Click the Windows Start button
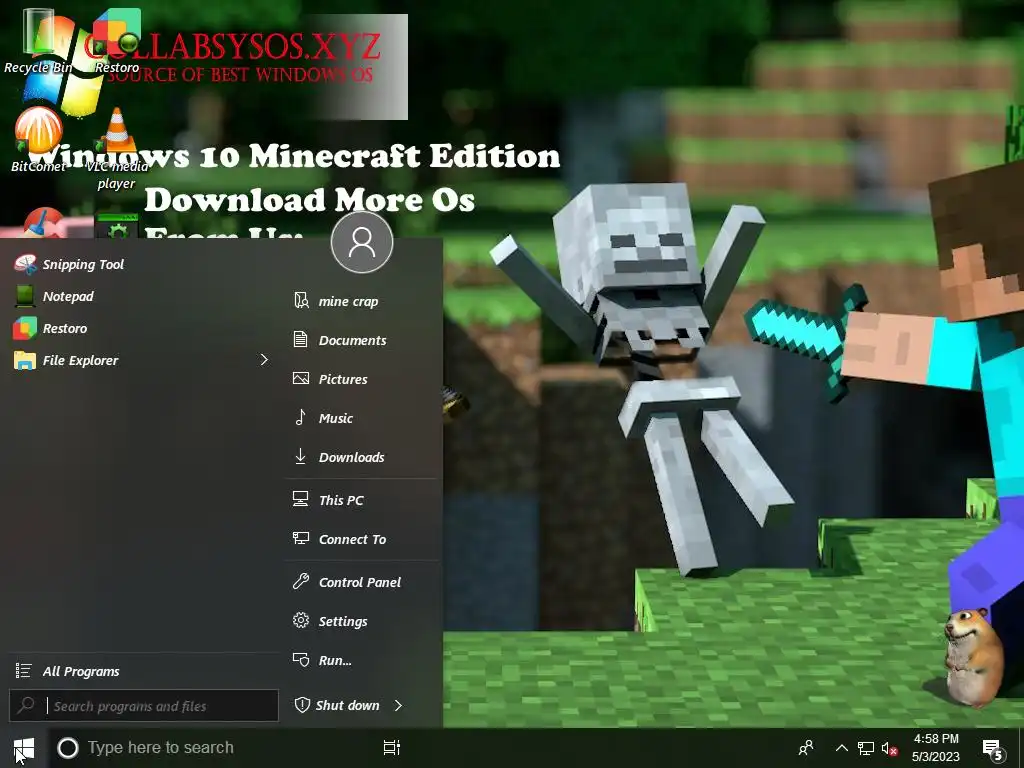The width and height of the screenshot is (1024, 768). 24,748
